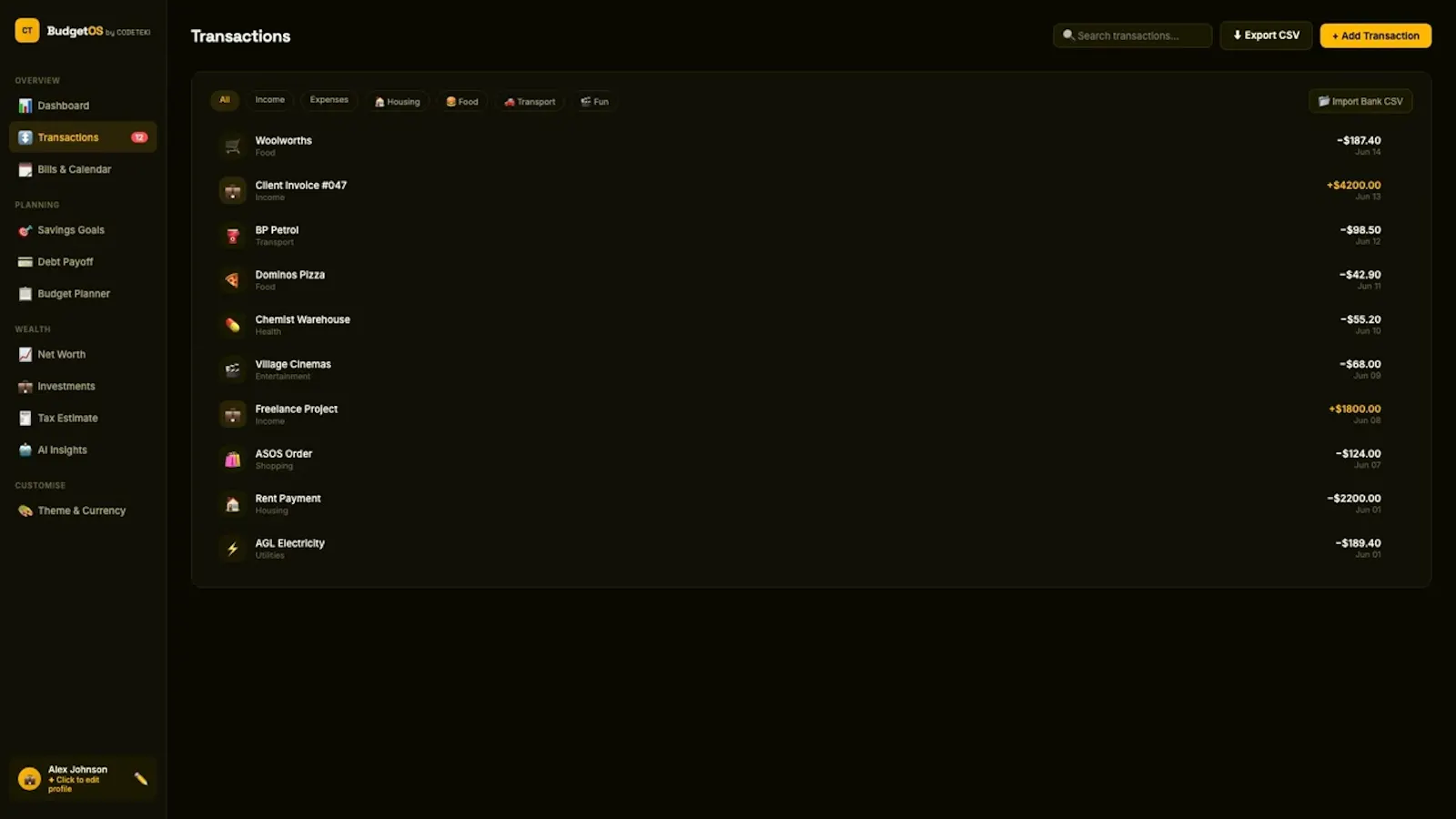Click the Client Invoice #047 briefcase icon
Viewport: 1456px width, 819px height.
coord(233,190)
